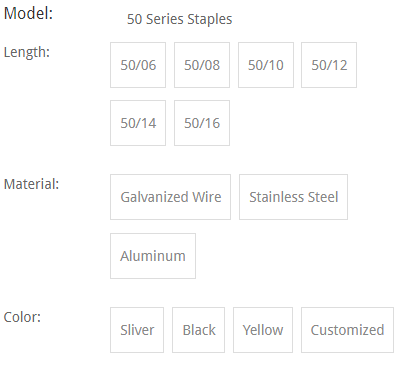The image size is (405, 377).
Task: Choose Stainless Steel material
Action: (293, 197)
